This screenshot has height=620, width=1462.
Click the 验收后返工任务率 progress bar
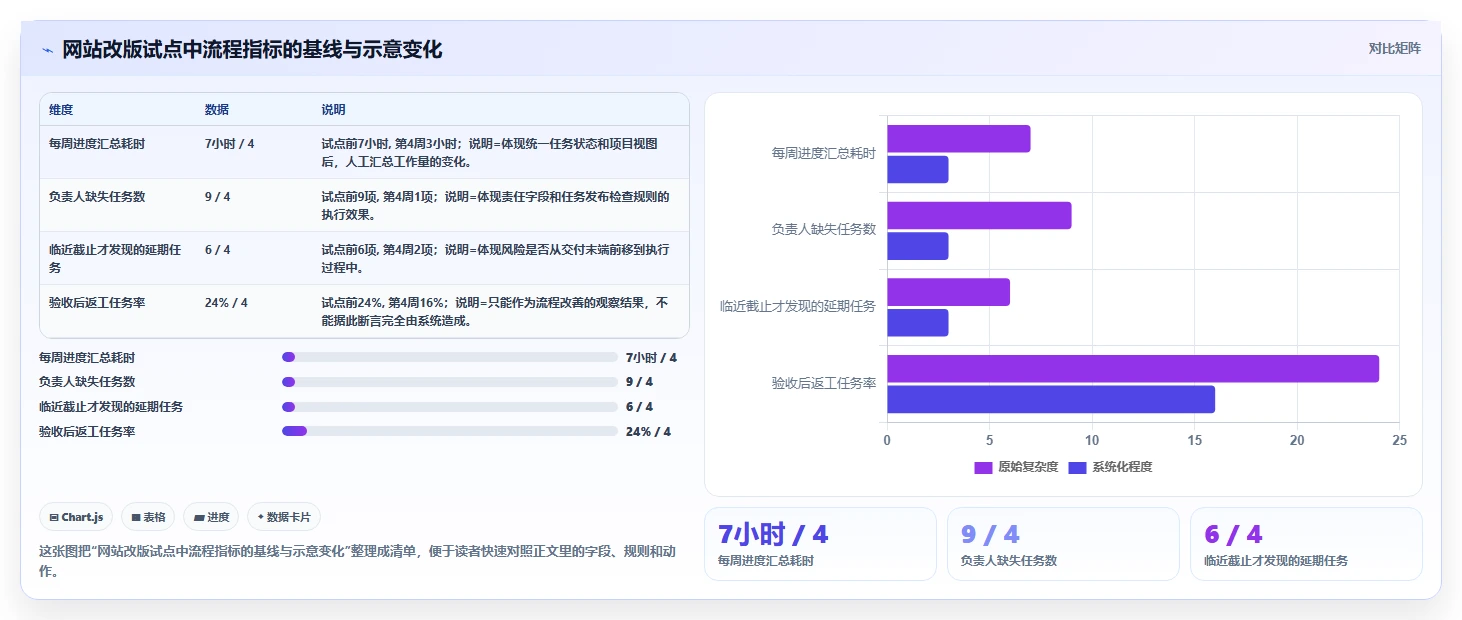pos(450,431)
